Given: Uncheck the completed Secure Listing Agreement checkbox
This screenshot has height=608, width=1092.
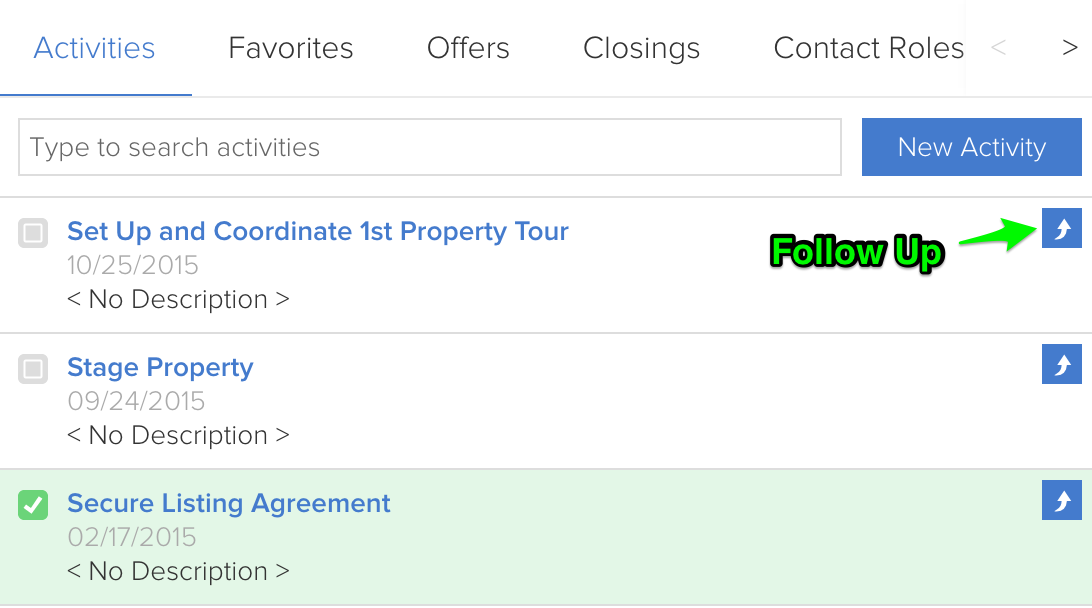Looking at the screenshot, I should tap(33, 505).
